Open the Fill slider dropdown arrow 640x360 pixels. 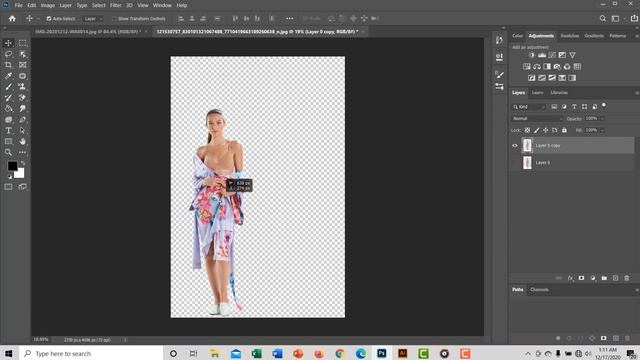pyautogui.click(x=602, y=130)
